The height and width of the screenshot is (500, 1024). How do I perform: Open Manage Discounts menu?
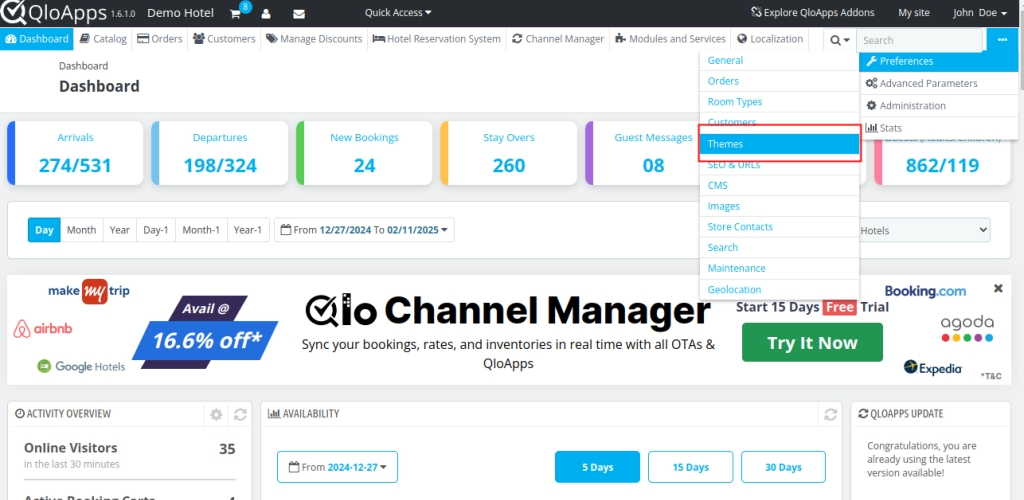[314, 39]
